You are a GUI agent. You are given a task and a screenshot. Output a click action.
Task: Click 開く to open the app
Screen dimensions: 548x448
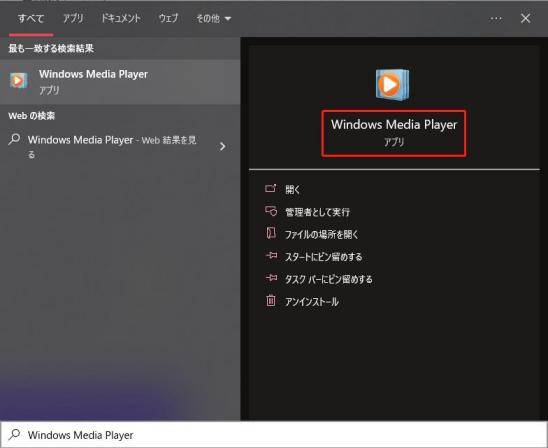click(293, 189)
